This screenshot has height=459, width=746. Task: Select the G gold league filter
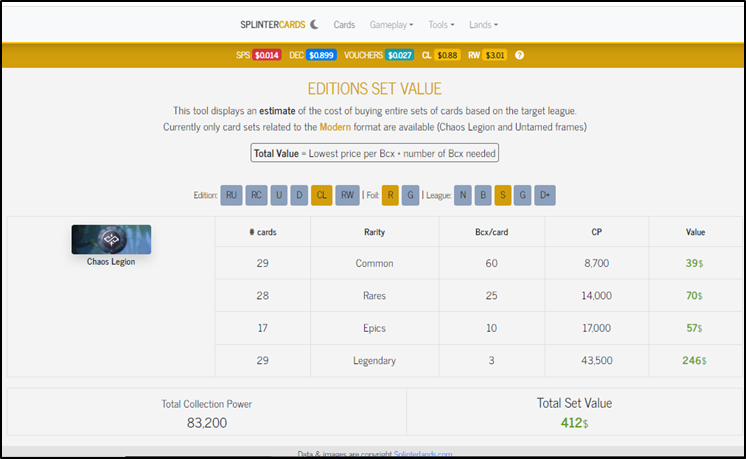click(x=522, y=195)
